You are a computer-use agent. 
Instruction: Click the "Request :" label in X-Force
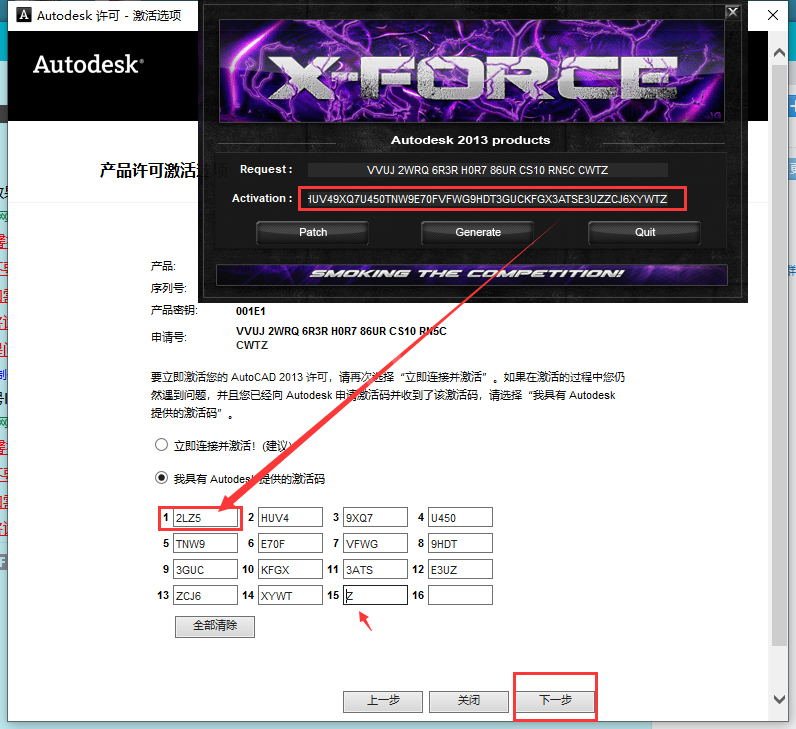(266, 169)
